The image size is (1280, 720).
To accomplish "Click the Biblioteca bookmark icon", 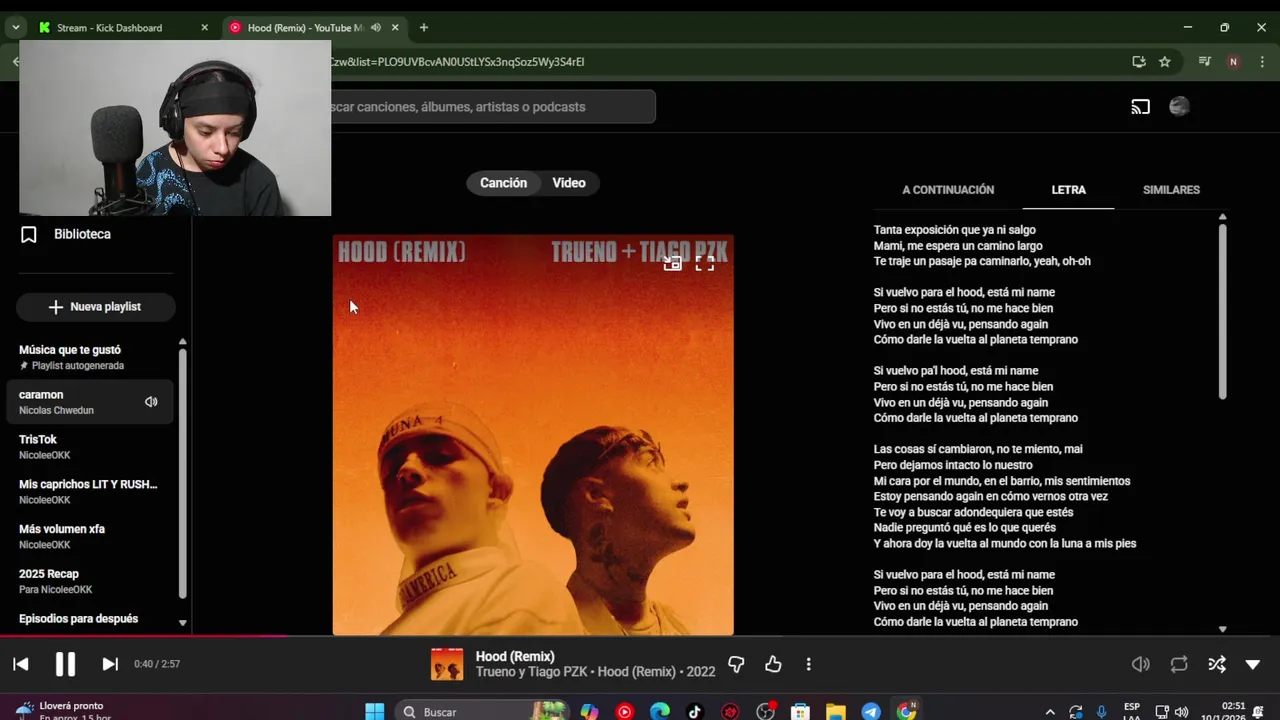I will click(29, 235).
